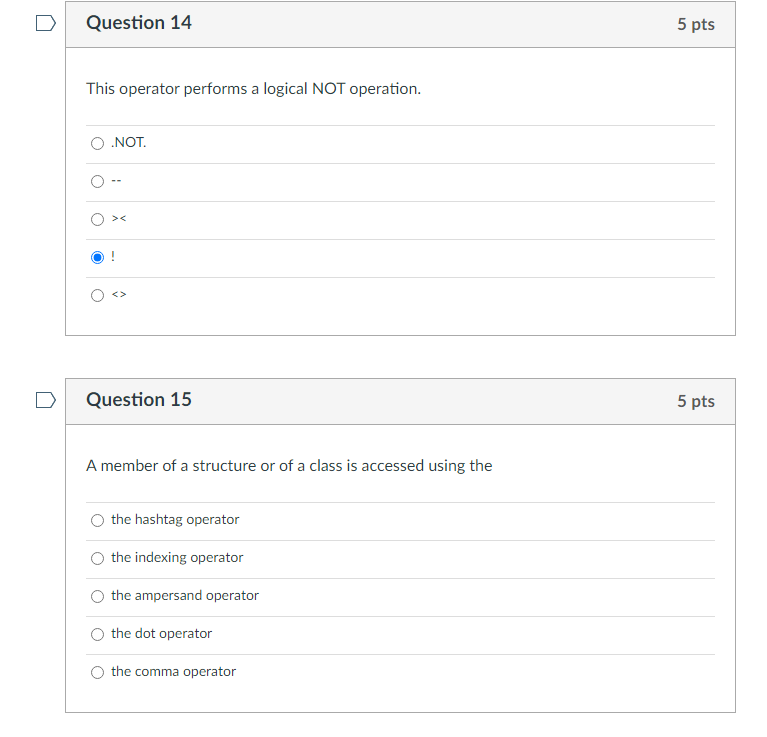Choose the hashtag operator radio button
767x737 pixels.
pyautogui.click(x=97, y=520)
